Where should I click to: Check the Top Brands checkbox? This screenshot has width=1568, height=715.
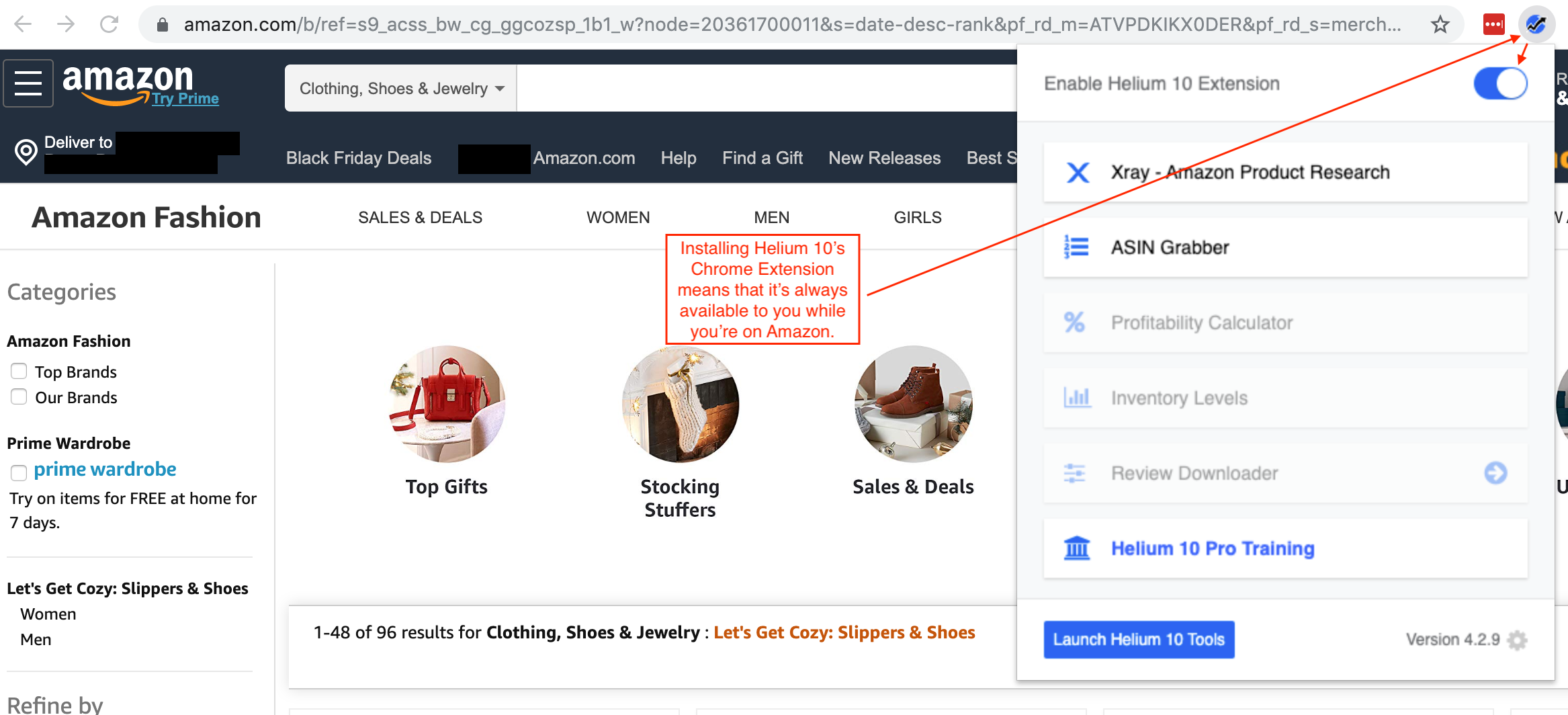(19, 371)
